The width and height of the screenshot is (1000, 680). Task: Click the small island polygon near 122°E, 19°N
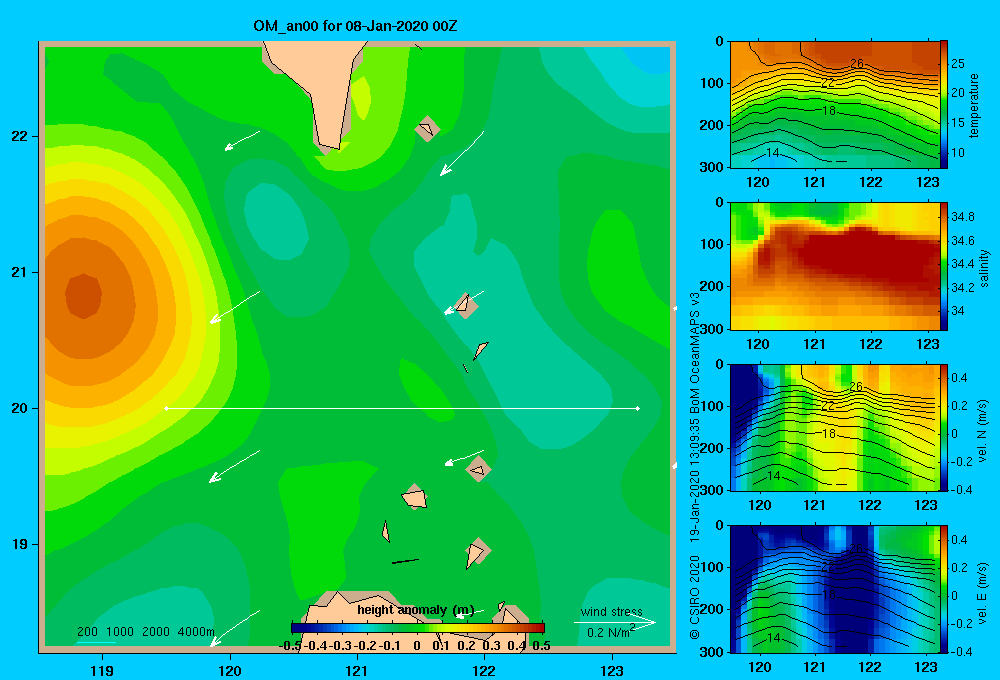pos(476,554)
